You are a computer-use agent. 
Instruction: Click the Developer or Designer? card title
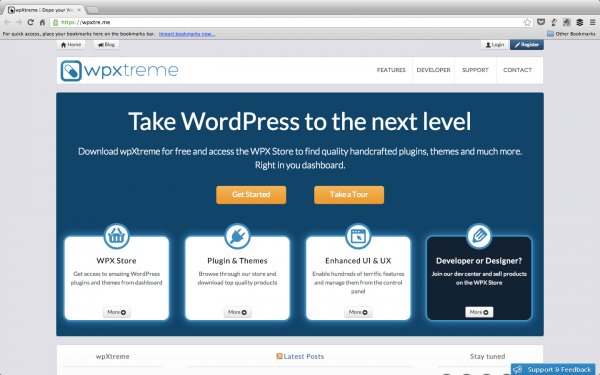479,261
